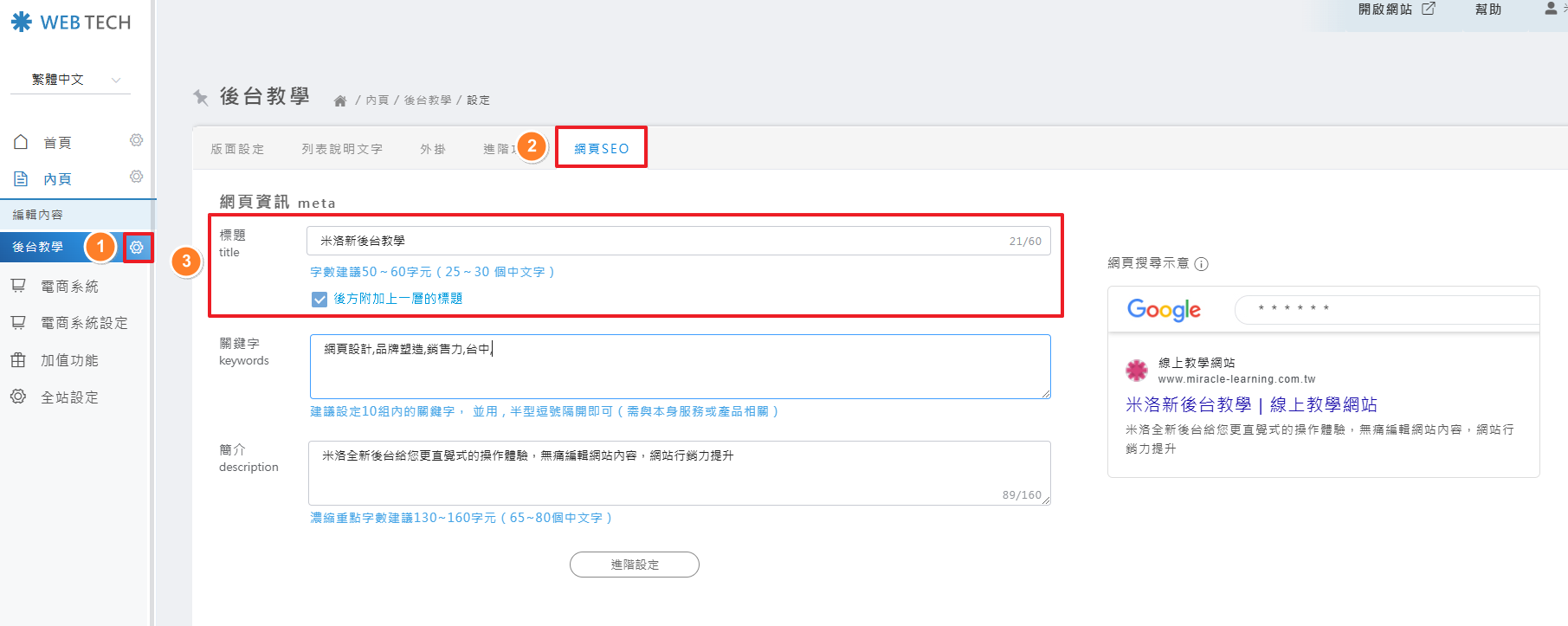Image resolution: width=1568 pixels, height=626 pixels.
Task: Open the 繁體中文 language dropdown
Action: pos(71,80)
